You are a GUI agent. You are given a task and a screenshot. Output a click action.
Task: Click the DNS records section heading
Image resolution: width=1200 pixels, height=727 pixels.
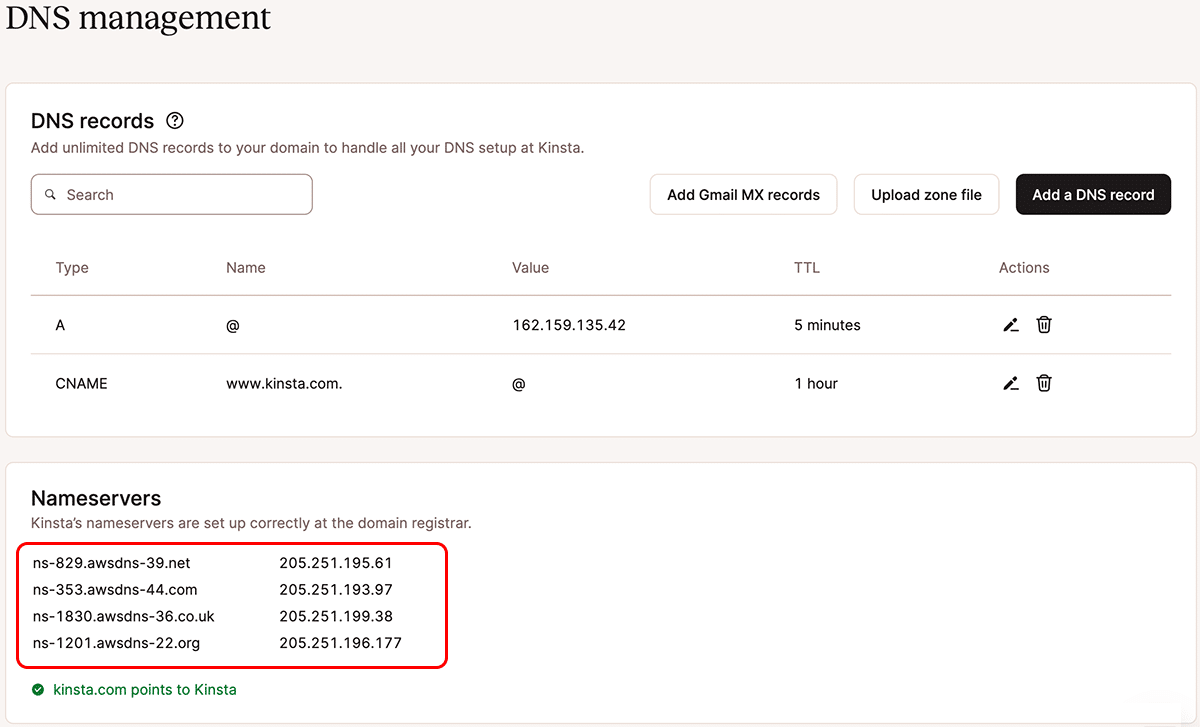tap(92, 121)
